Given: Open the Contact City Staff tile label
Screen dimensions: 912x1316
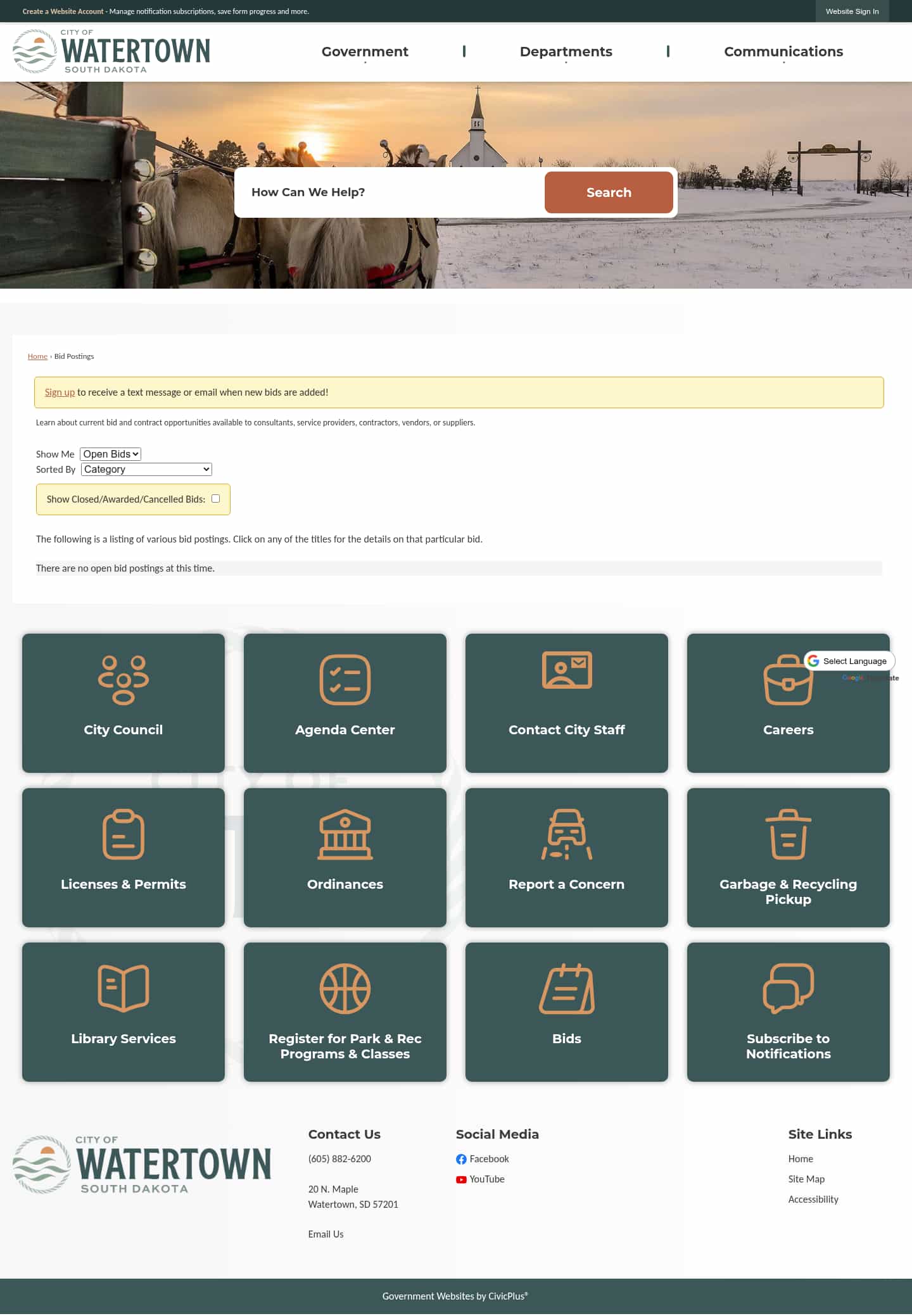Looking at the screenshot, I should [567, 730].
